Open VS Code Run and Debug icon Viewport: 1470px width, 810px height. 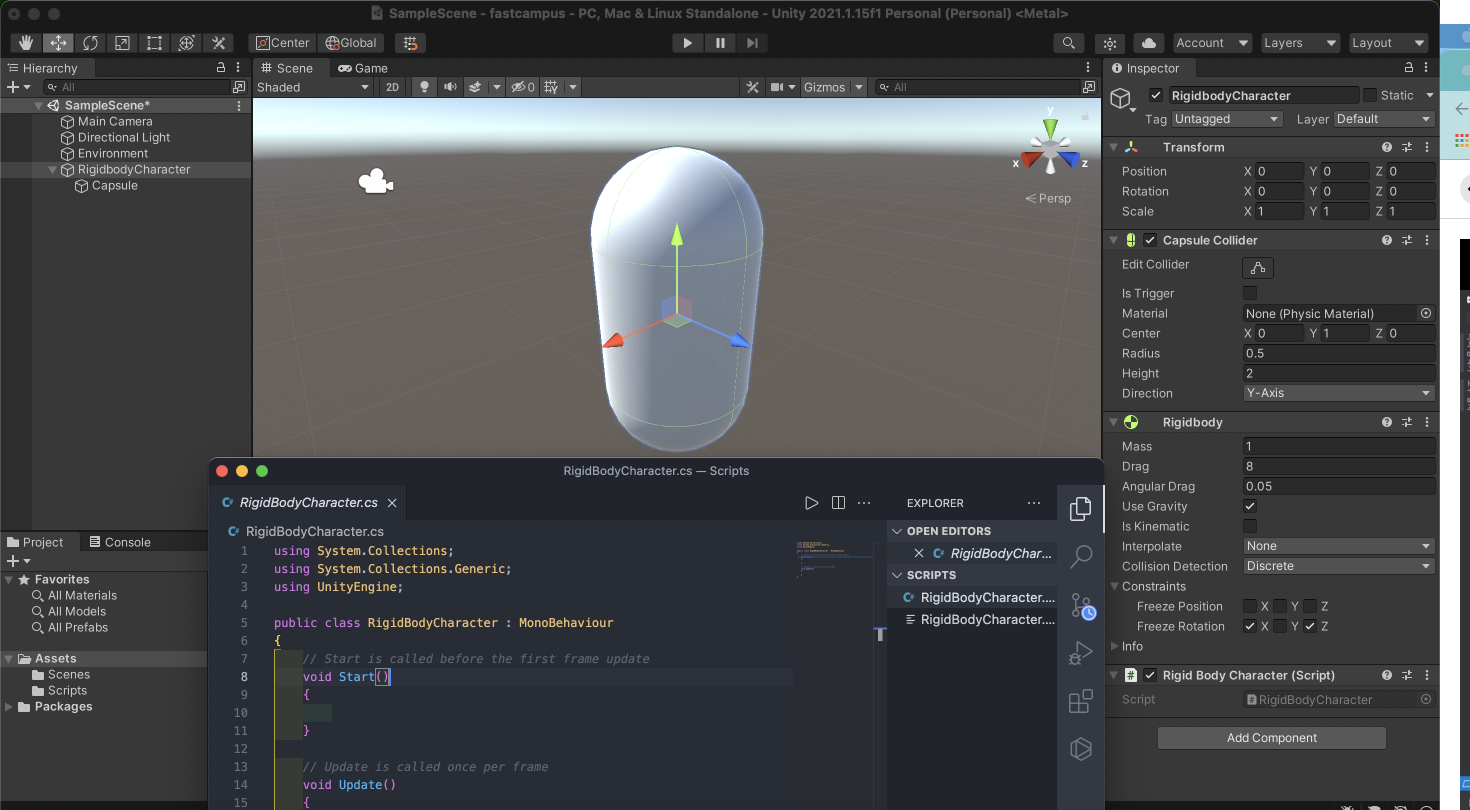coord(1080,653)
